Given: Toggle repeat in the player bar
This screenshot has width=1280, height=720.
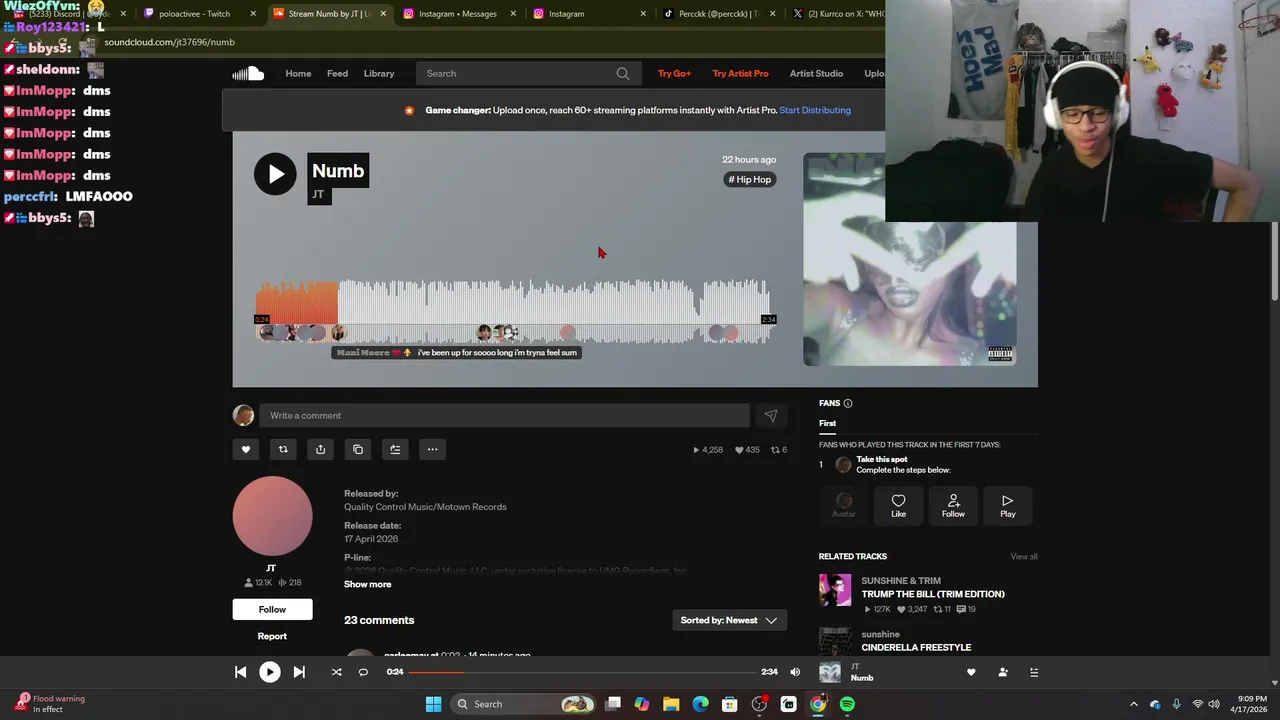Looking at the screenshot, I should point(363,672).
